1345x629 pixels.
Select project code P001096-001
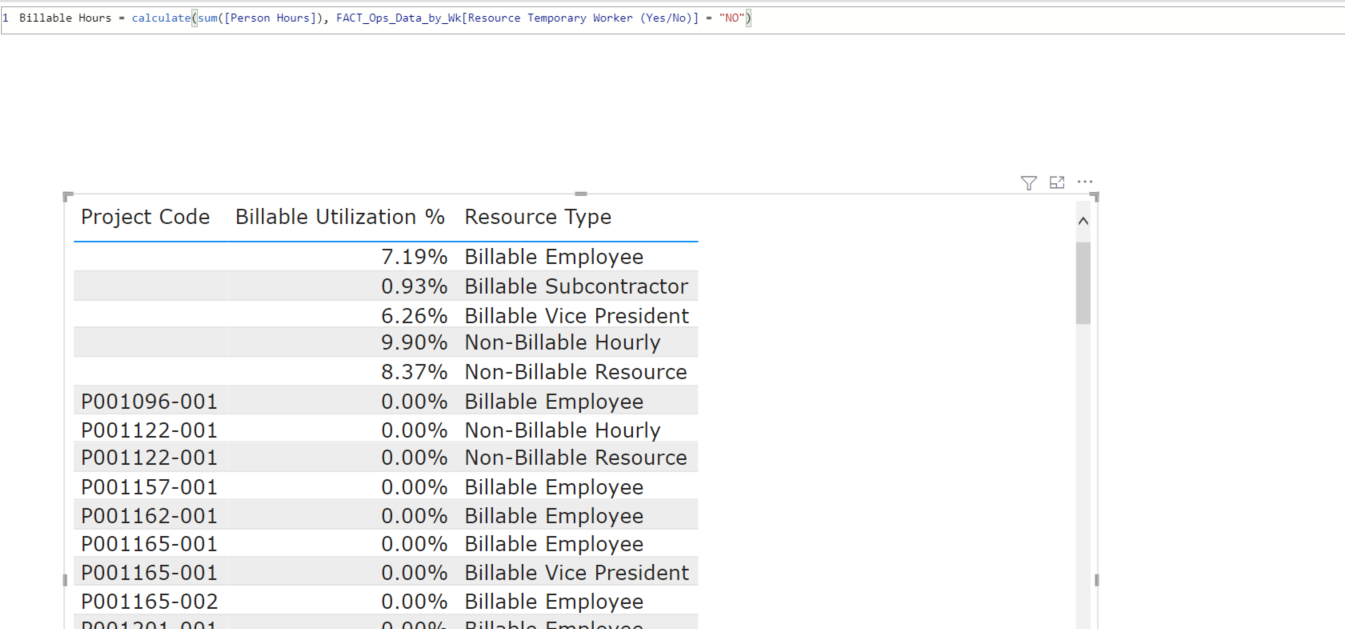point(149,401)
